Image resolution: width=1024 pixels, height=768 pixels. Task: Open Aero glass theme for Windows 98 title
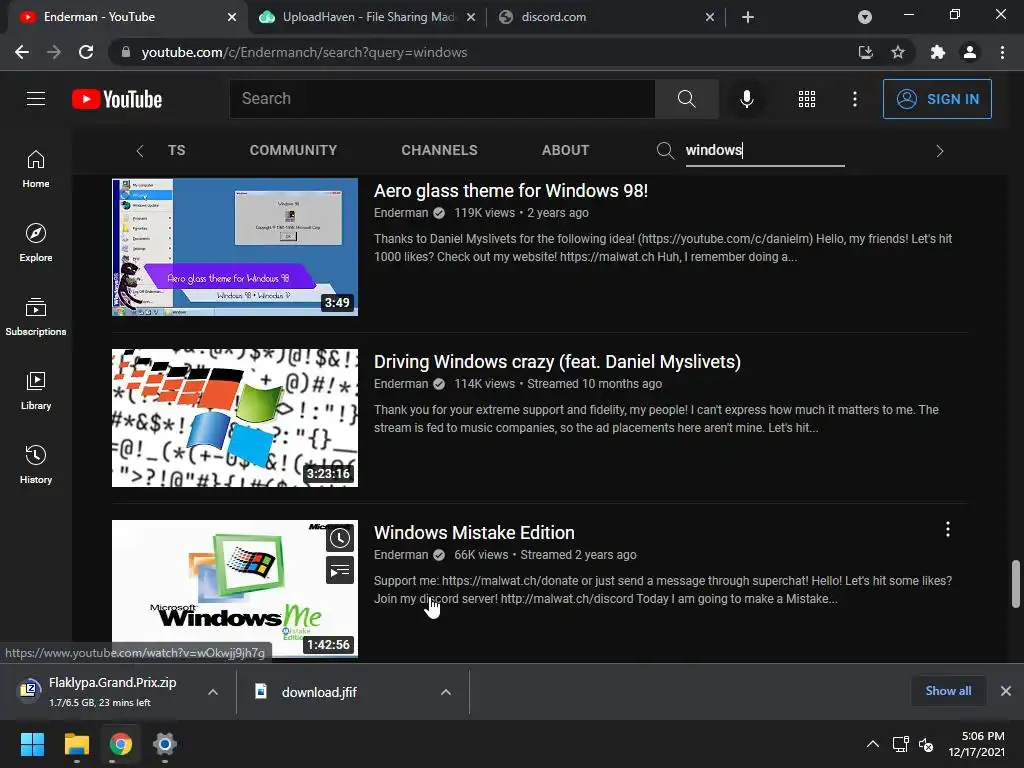[511, 191]
